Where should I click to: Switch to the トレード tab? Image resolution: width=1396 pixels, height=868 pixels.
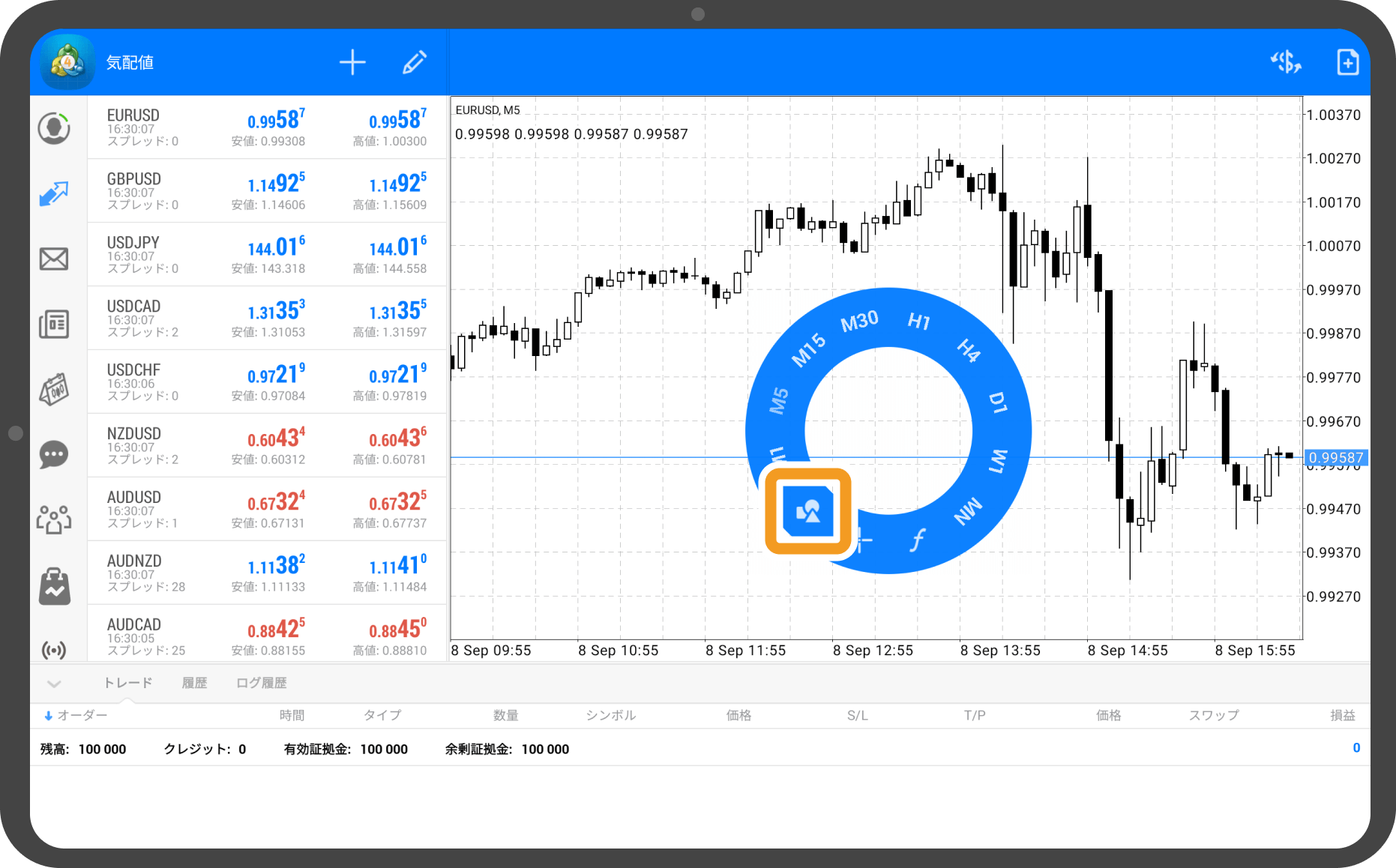[x=127, y=683]
